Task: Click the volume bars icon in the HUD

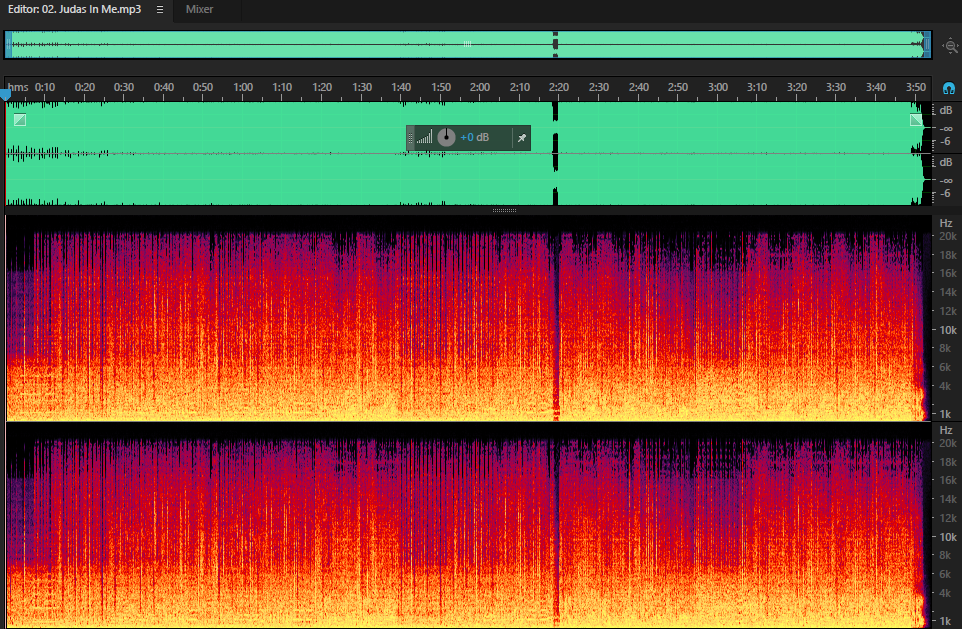Action: click(424, 137)
